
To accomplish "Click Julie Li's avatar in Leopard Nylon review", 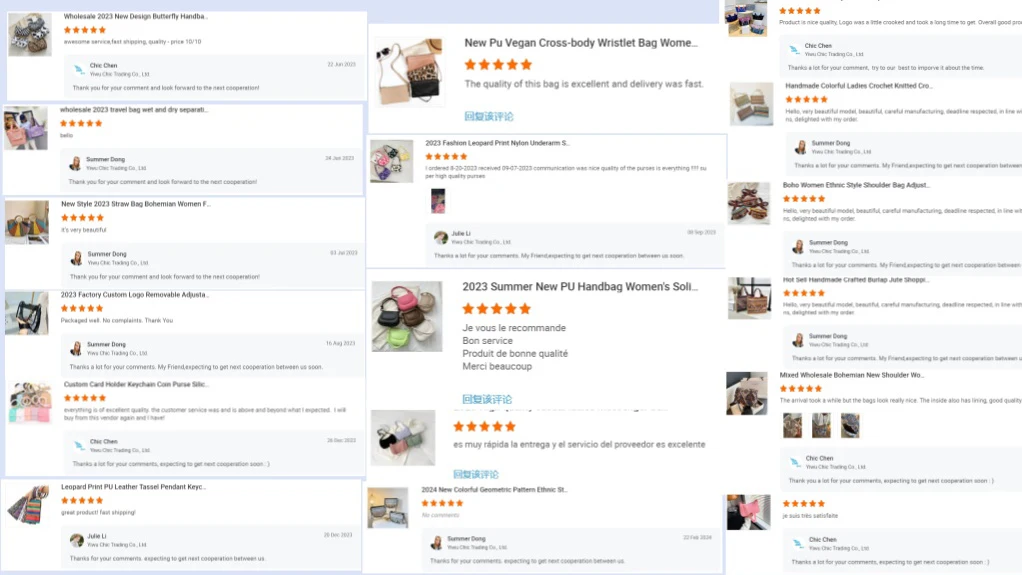I will point(441,237).
